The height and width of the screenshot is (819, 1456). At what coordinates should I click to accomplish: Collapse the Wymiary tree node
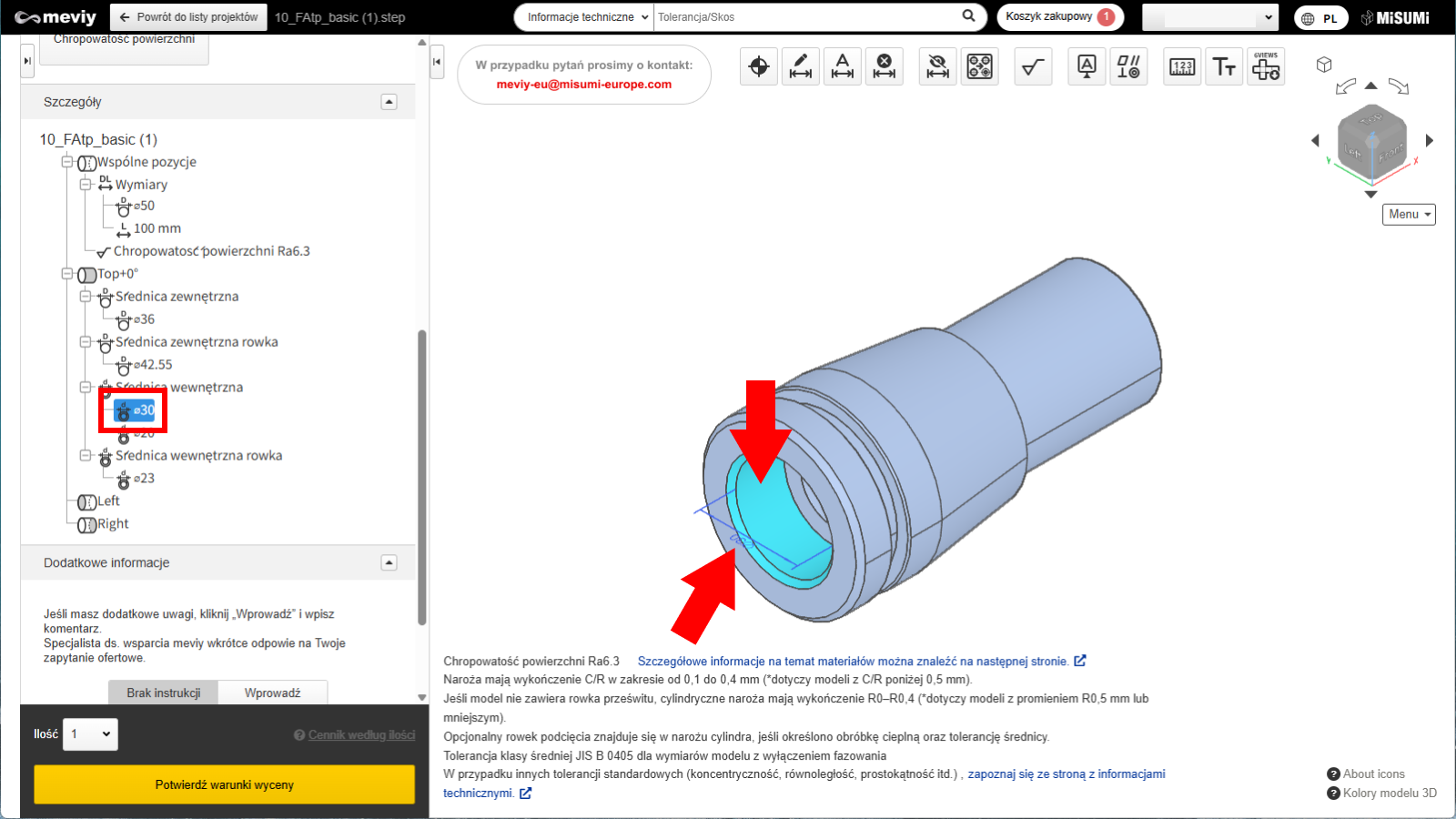pos(86,185)
